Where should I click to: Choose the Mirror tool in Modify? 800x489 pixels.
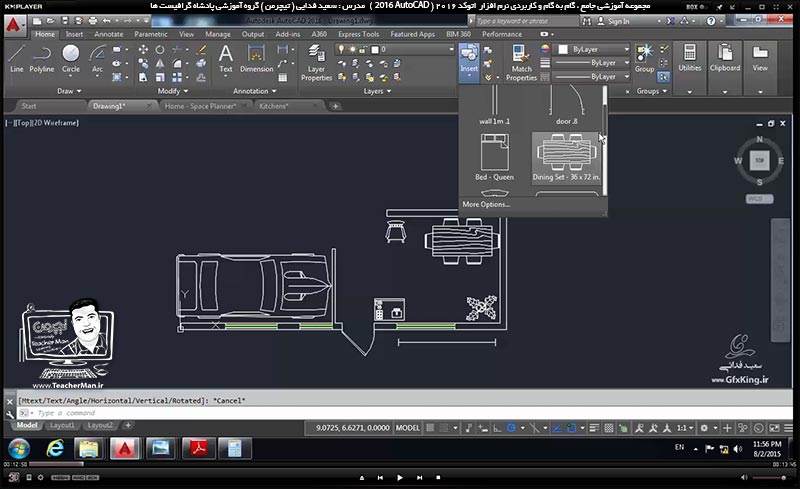(160, 63)
